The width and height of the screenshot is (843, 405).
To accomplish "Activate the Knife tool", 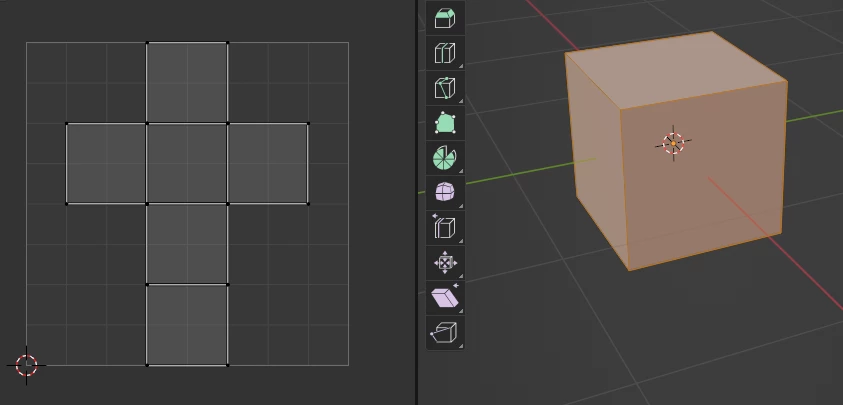I will pyautogui.click(x=445, y=88).
